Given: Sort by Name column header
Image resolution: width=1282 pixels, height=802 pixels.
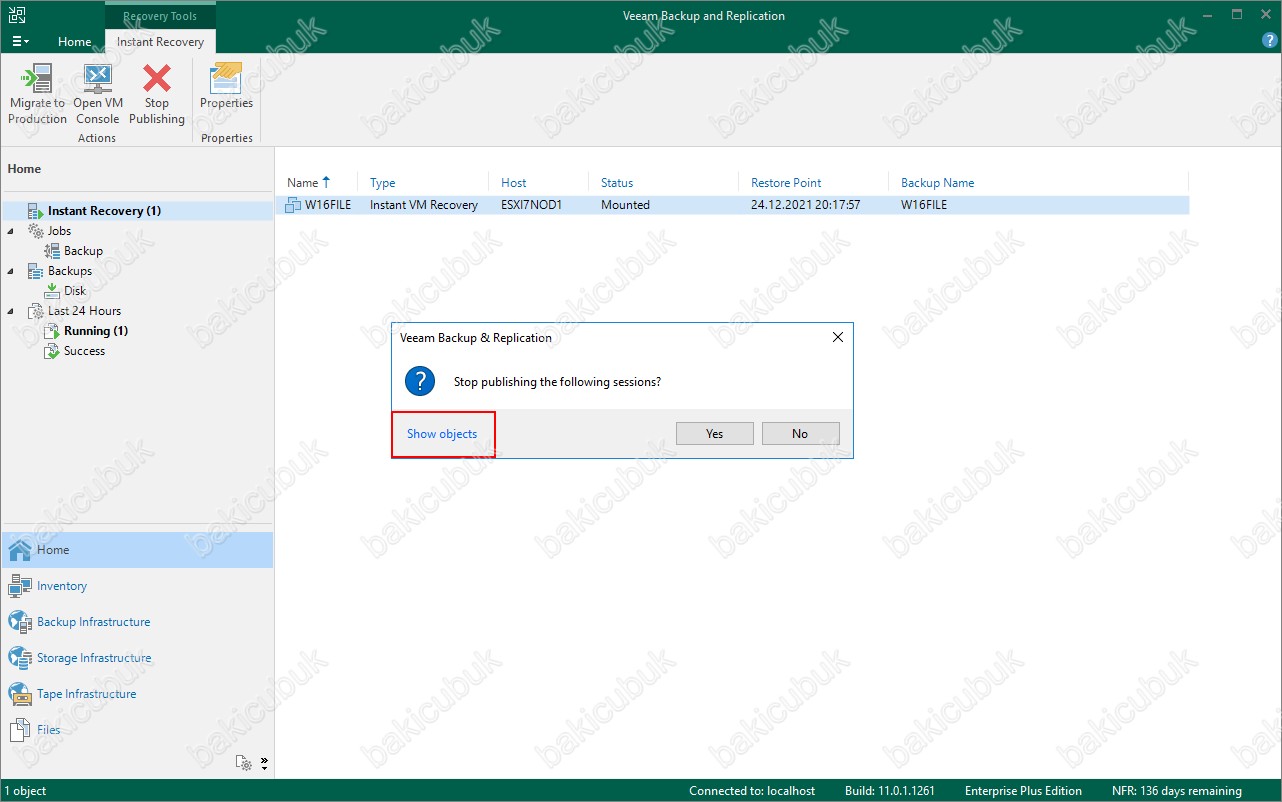Looking at the screenshot, I should click(302, 183).
